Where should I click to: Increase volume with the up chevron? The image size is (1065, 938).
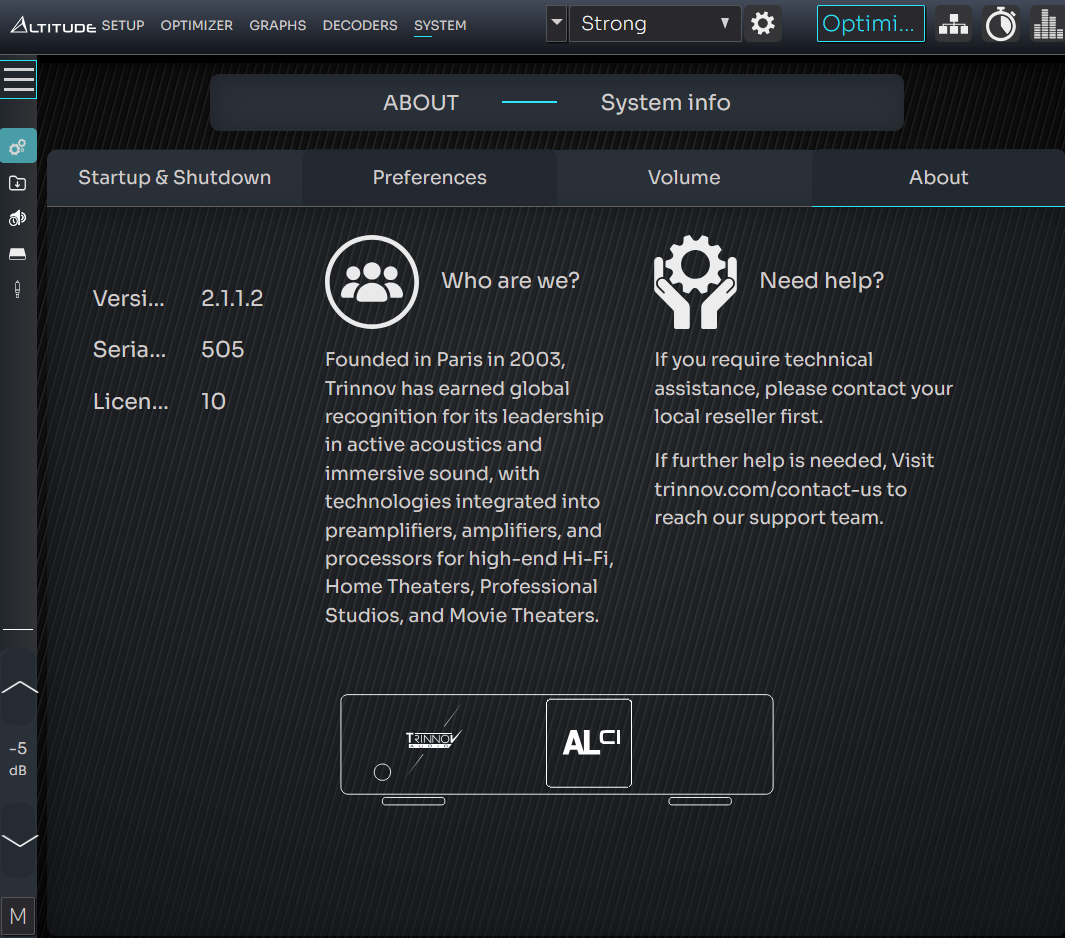19,687
